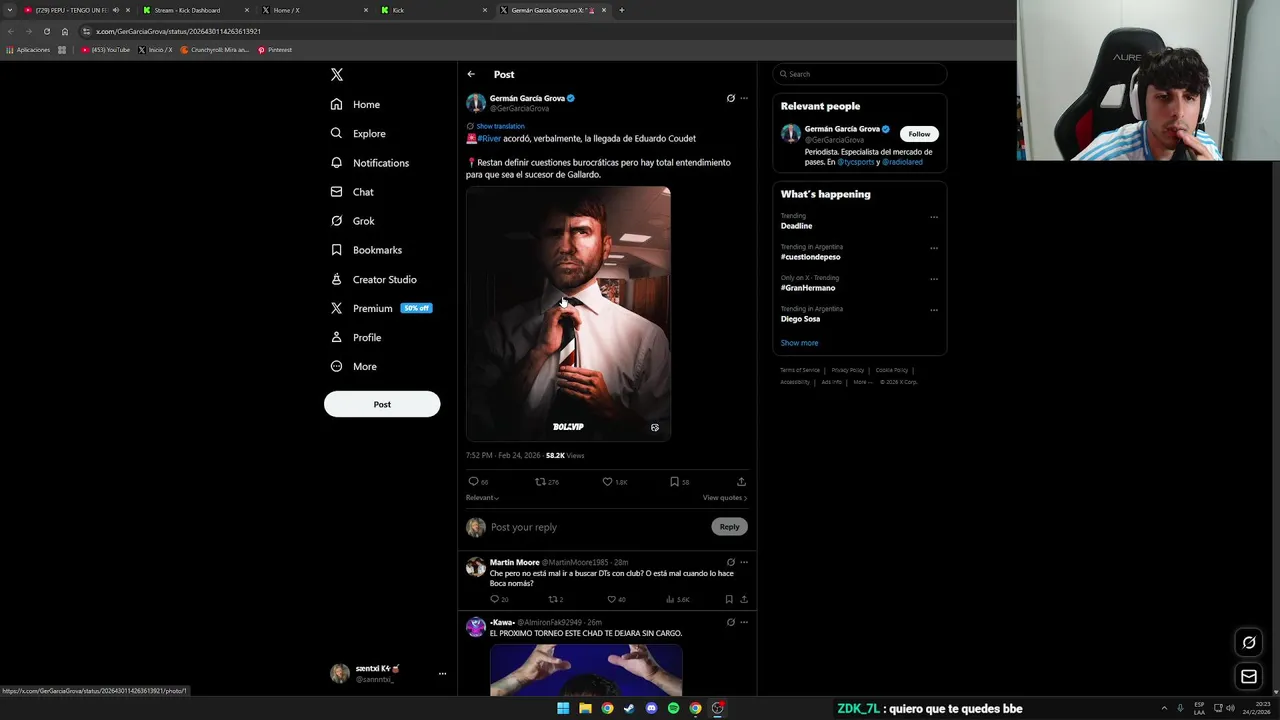The height and width of the screenshot is (720, 1280).
Task: Open the @tycsports mention link
Action: click(x=856, y=162)
